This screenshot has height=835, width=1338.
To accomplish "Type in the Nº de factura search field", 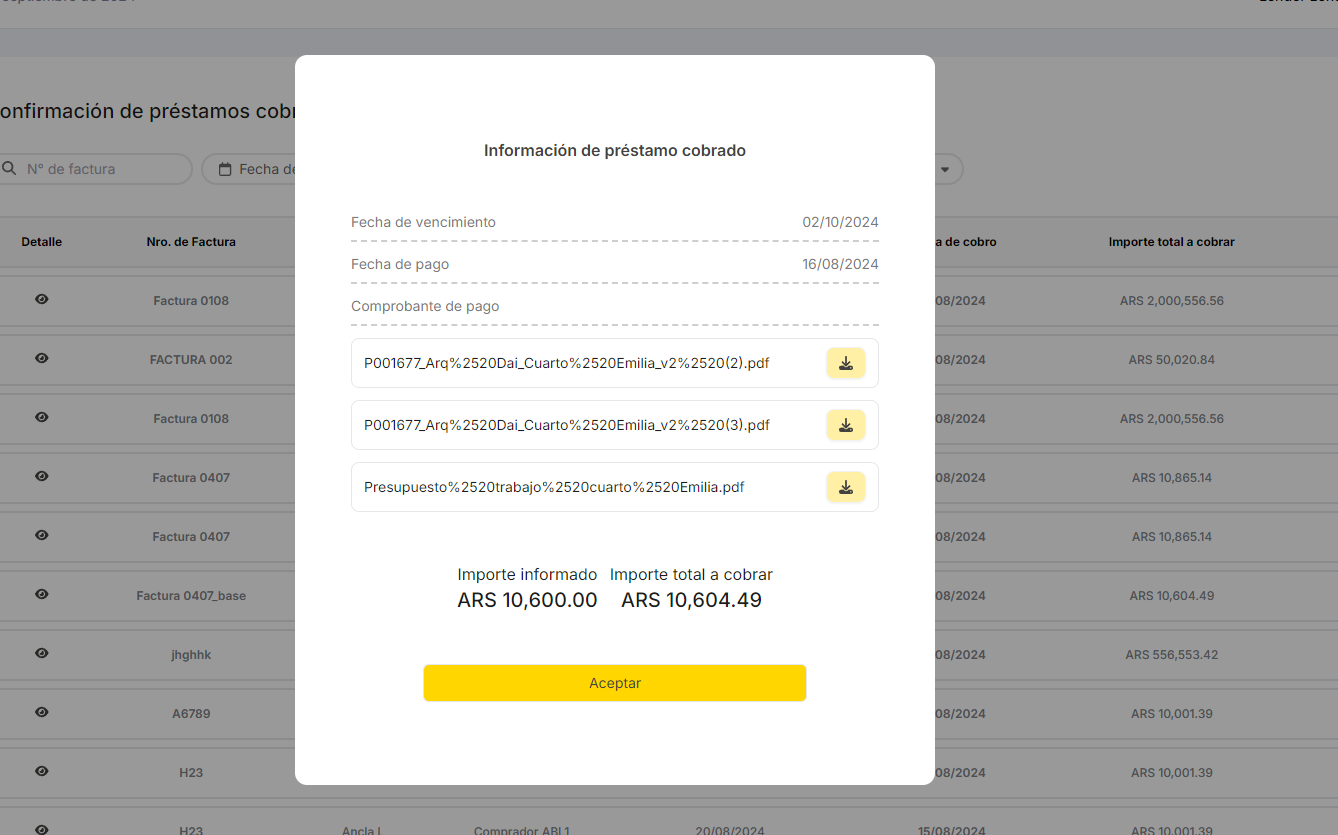I will click(x=100, y=169).
